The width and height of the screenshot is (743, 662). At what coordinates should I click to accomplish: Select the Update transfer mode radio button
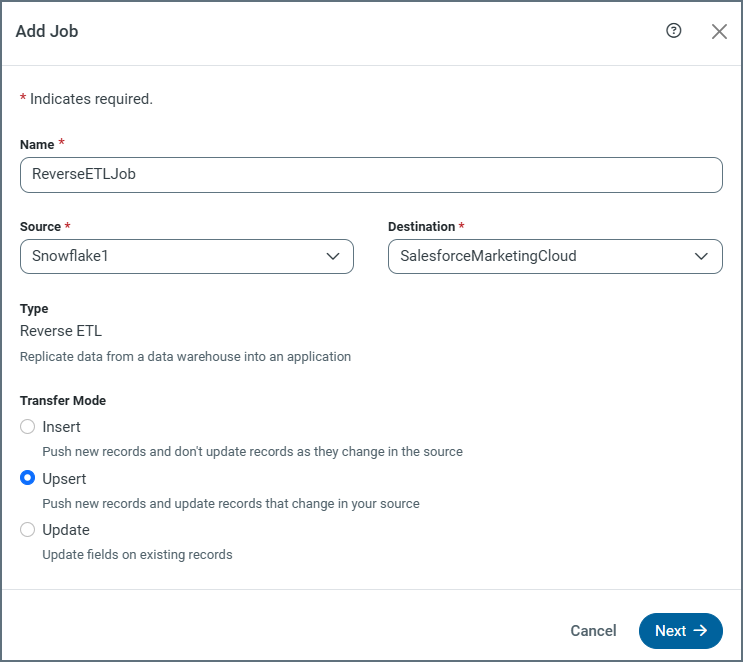28,530
